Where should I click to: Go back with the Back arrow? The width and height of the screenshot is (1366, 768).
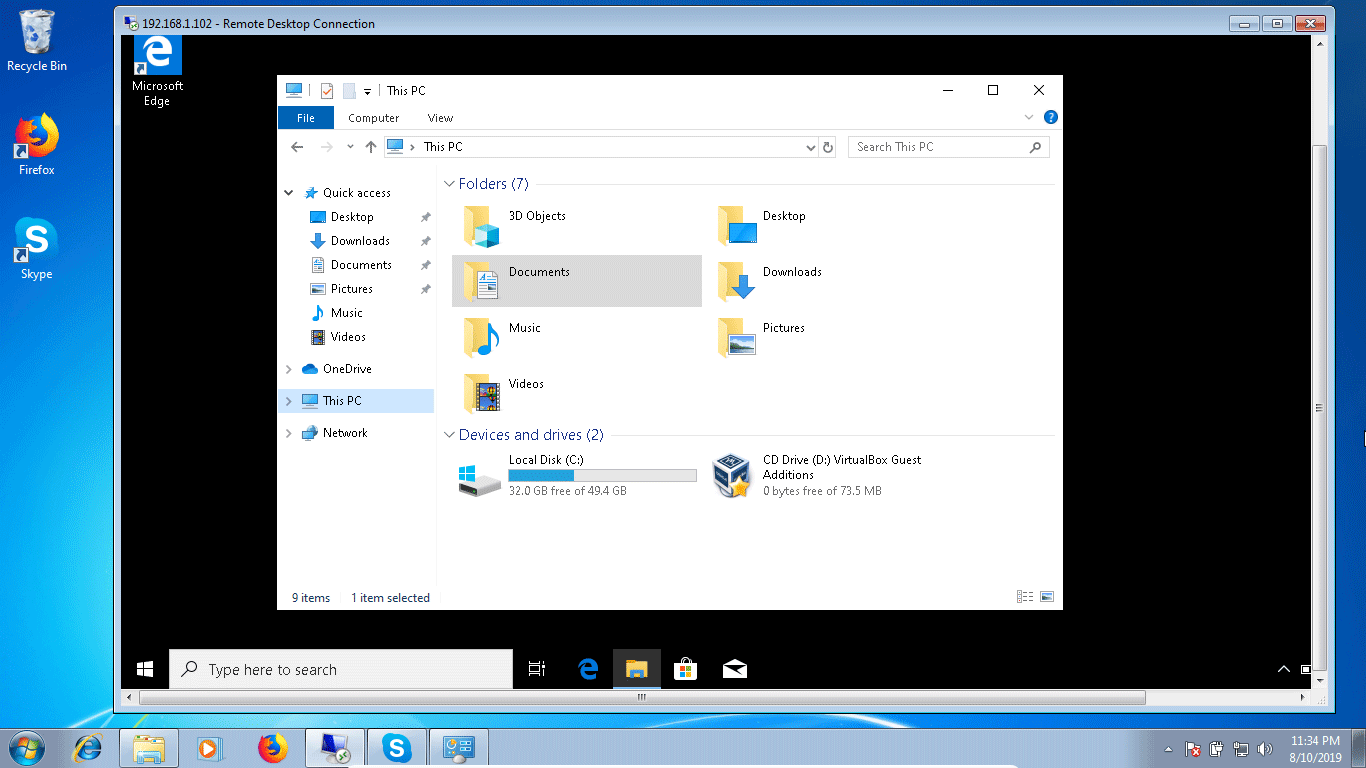(x=297, y=147)
